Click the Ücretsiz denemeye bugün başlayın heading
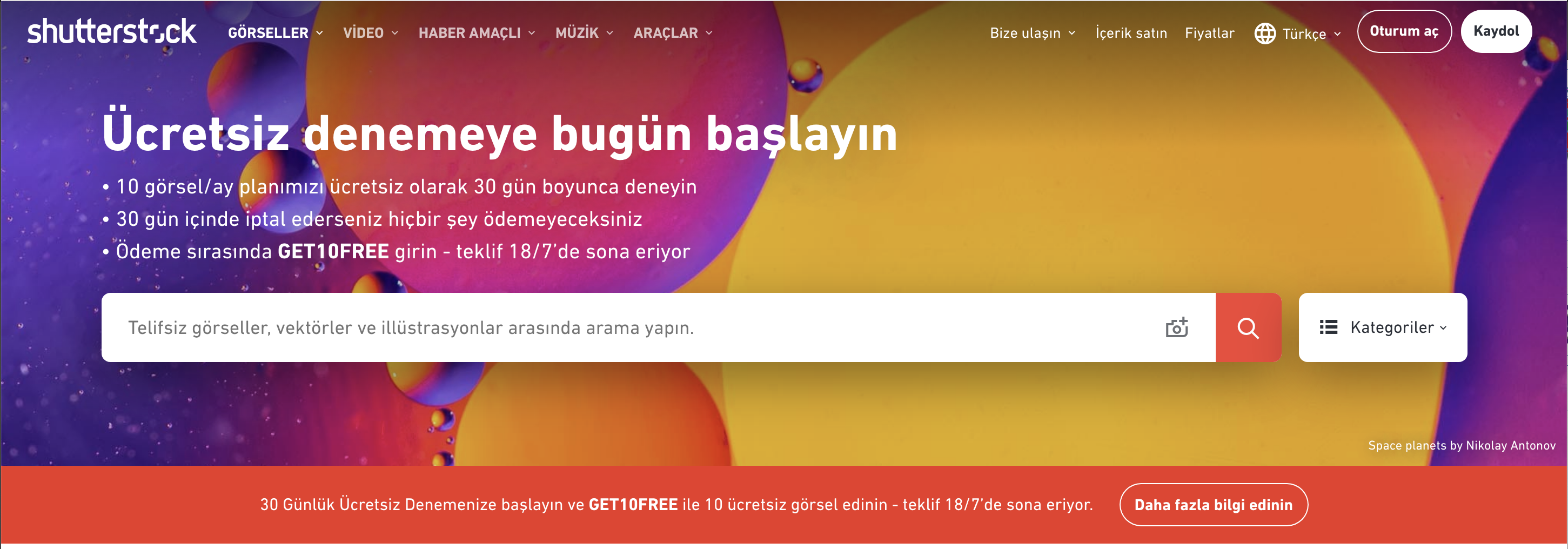 [499, 133]
